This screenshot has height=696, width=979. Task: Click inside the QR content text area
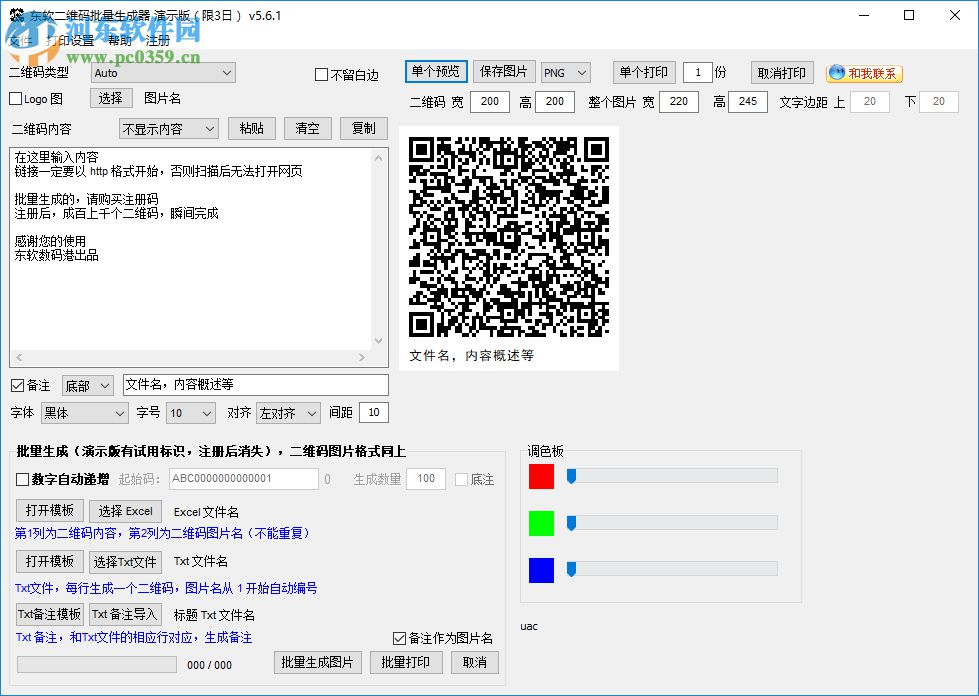(x=190, y=250)
